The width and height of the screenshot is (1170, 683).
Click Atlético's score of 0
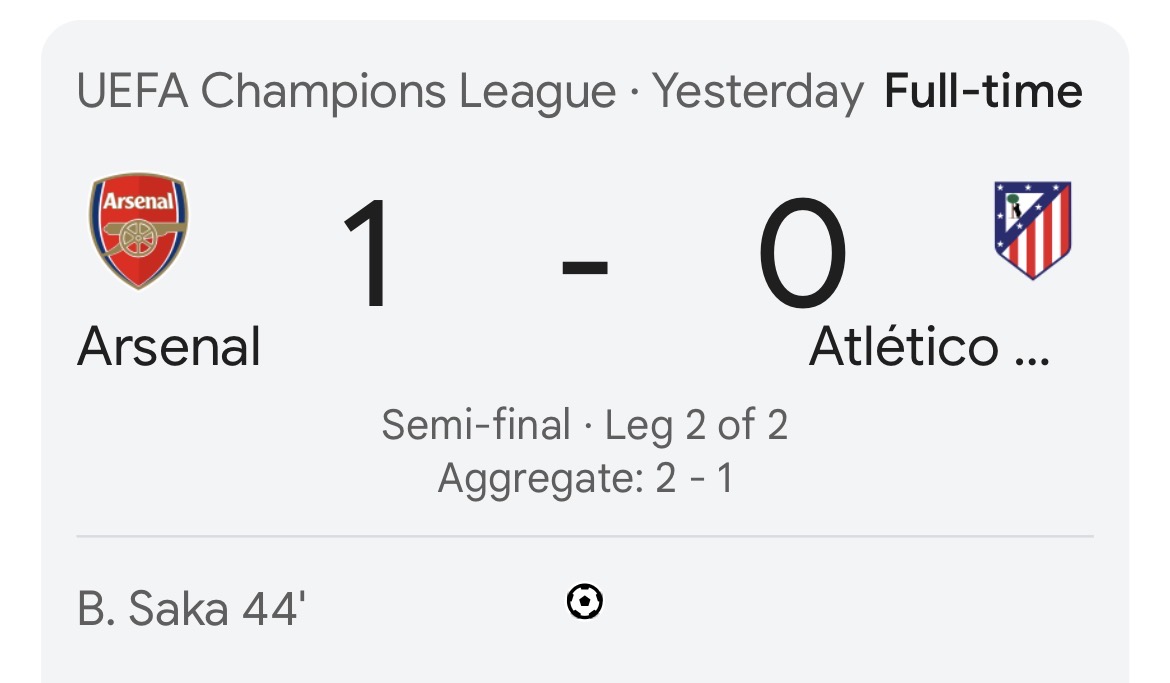[802, 252]
